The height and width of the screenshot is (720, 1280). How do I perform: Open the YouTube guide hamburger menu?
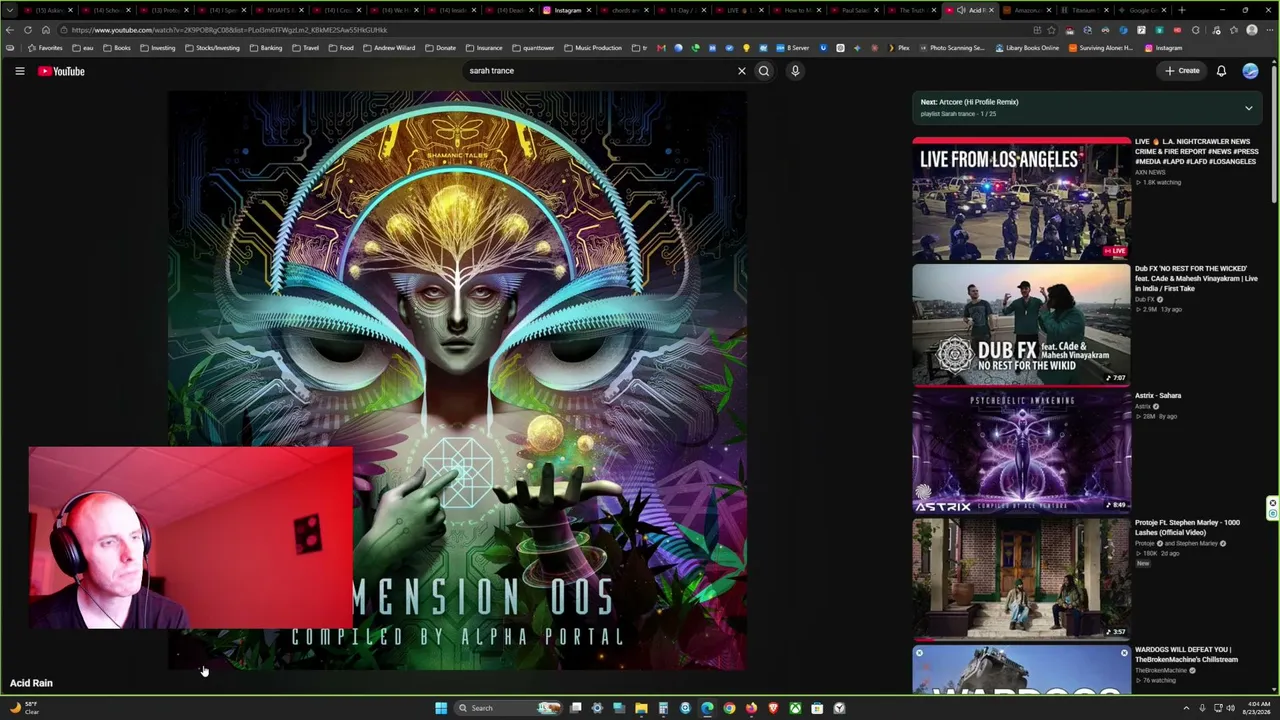[19, 71]
